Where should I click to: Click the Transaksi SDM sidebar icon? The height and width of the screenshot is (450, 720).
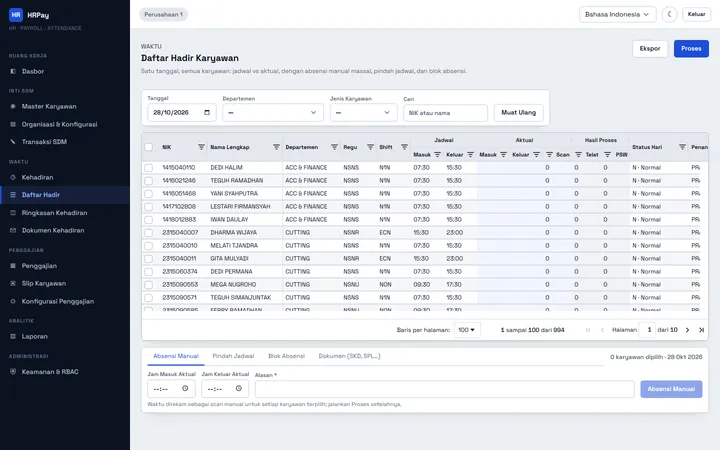pyautogui.click(x=13, y=142)
